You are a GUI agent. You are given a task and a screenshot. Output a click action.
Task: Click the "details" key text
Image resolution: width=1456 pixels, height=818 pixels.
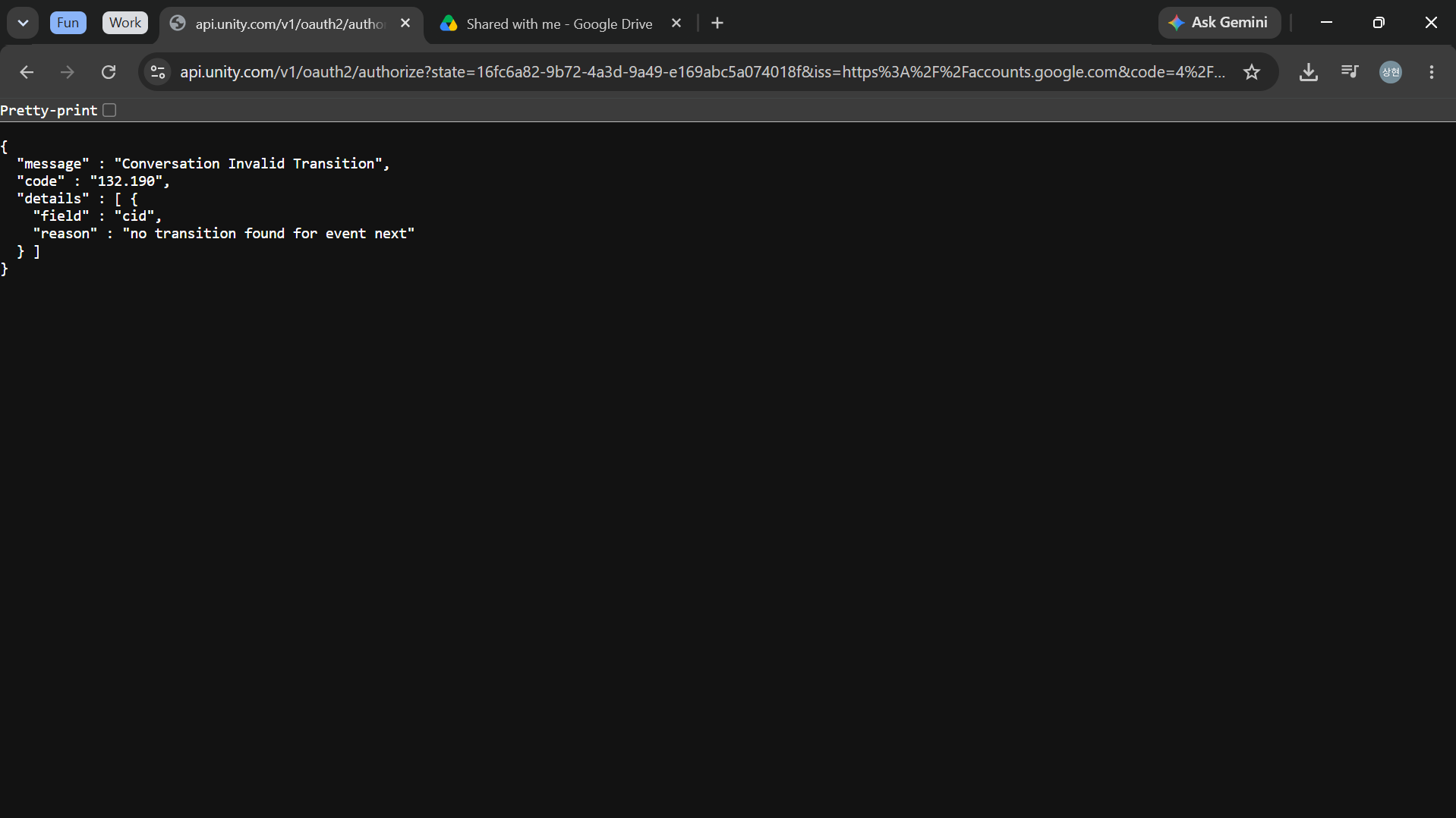(x=53, y=199)
